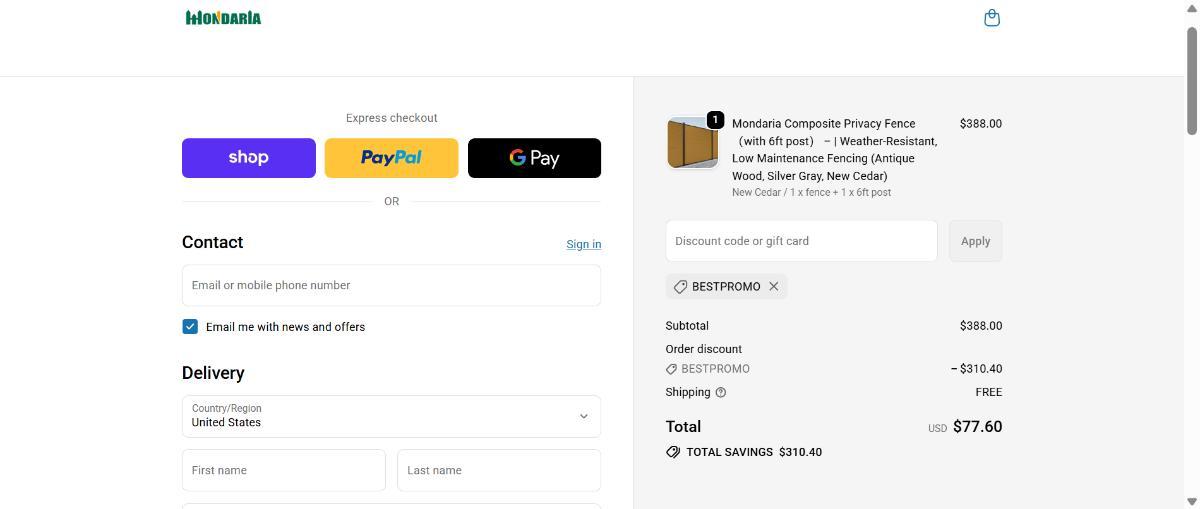
Task: Pay with PayPal express checkout
Action: click(391, 158)
